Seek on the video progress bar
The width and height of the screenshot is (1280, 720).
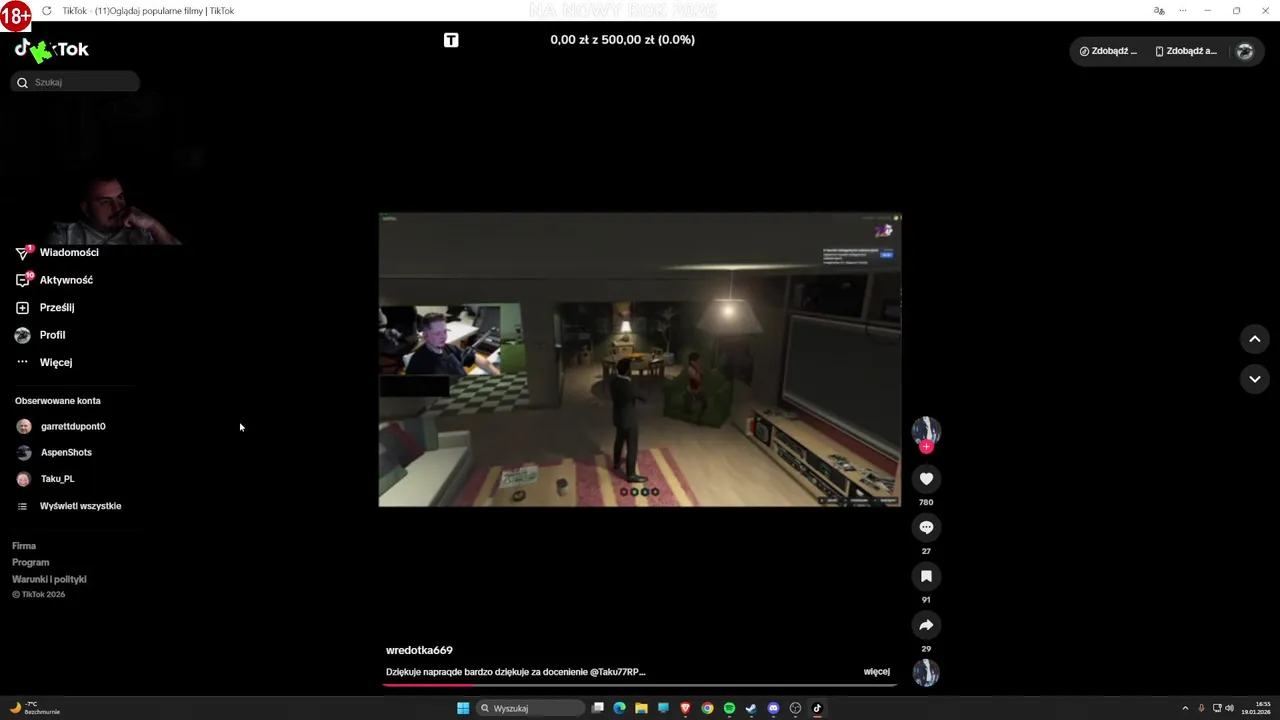point(640,685)
